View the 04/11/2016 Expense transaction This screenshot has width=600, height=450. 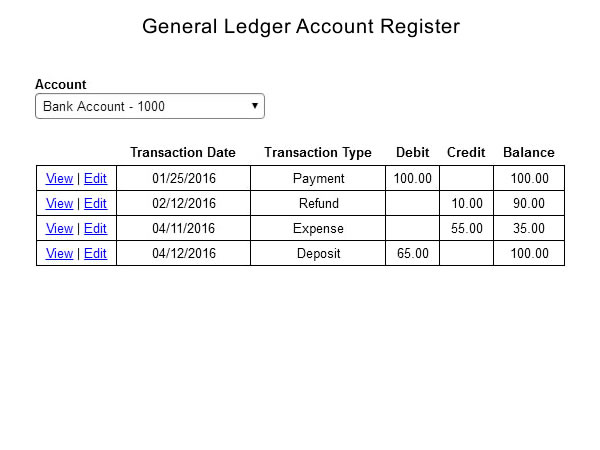[x=59, y=228]
